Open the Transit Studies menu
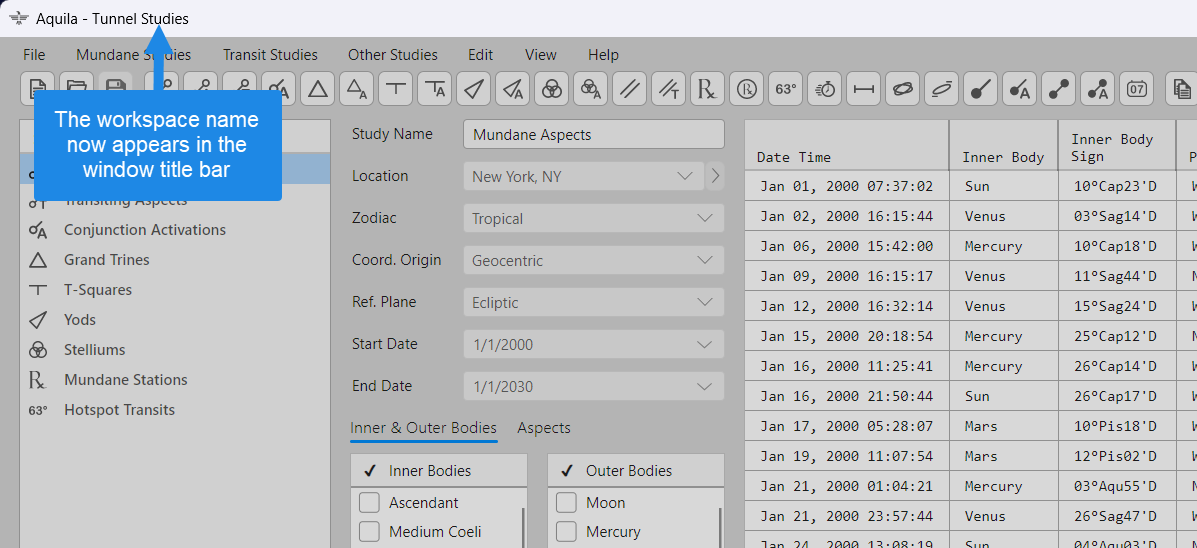 pos(270,55)
